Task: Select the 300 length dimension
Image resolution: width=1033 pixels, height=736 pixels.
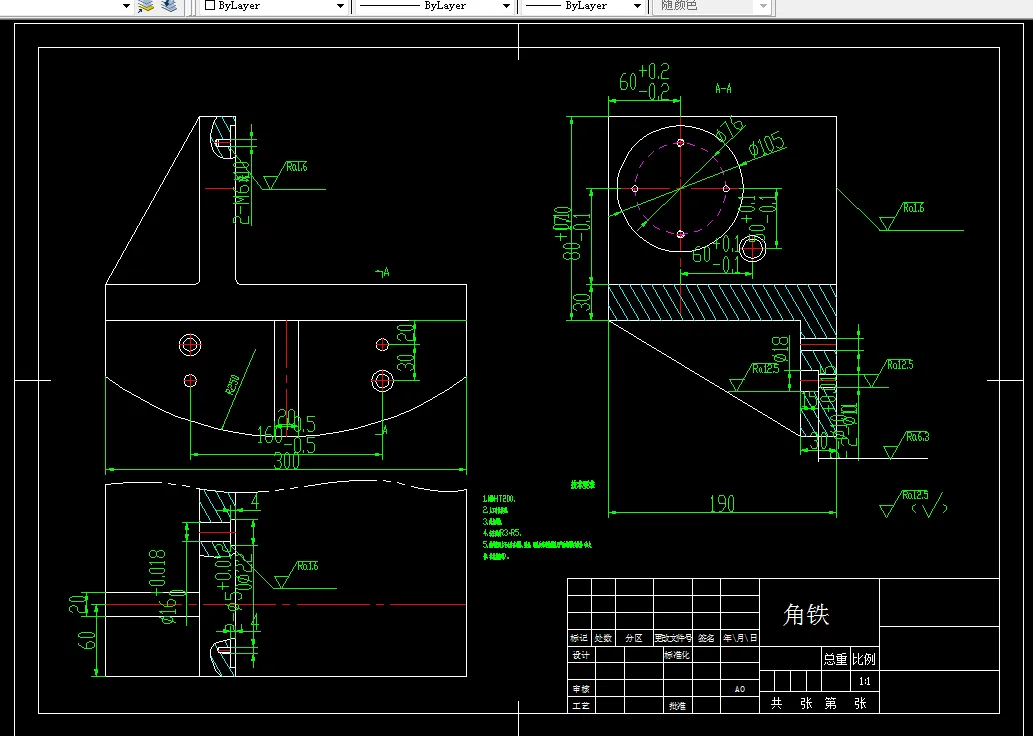Action: (286, 461)
